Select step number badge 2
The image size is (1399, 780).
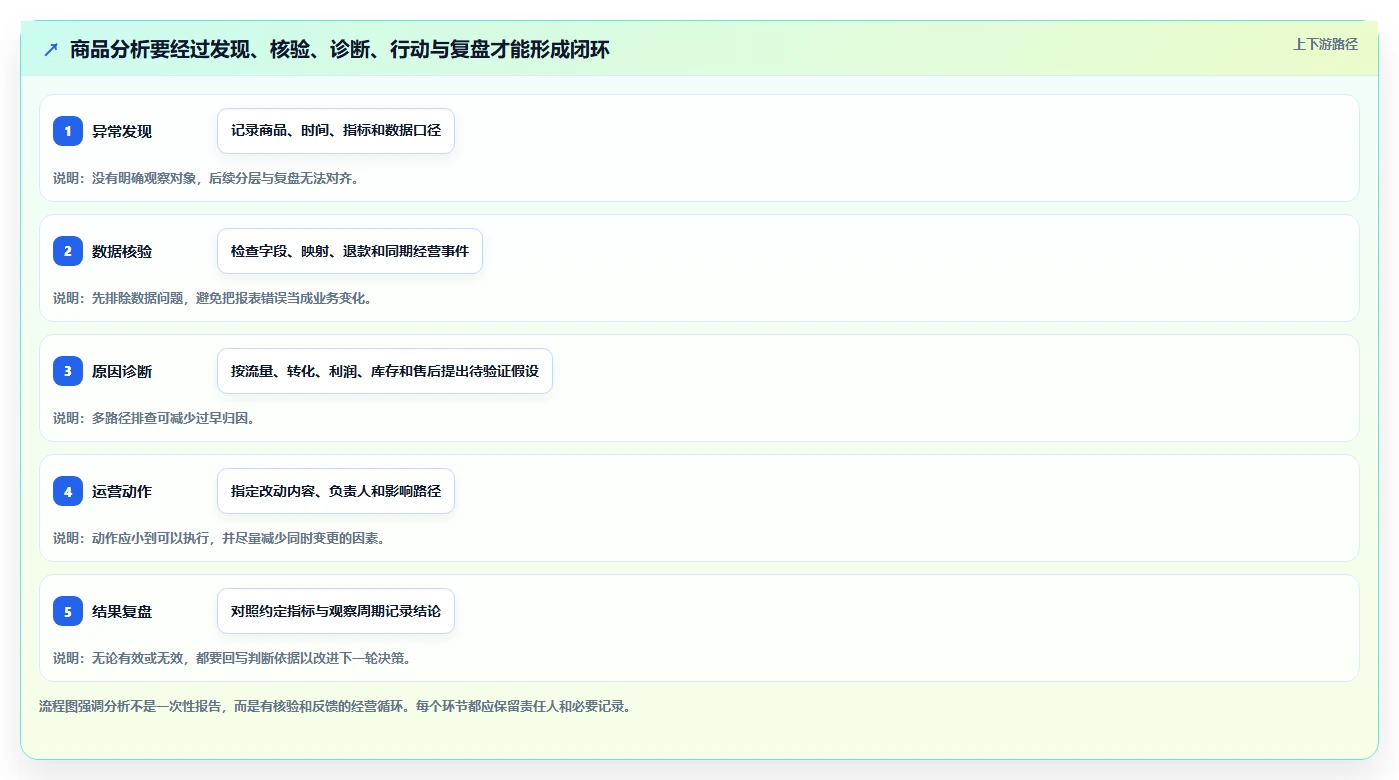tap(68, 251)
